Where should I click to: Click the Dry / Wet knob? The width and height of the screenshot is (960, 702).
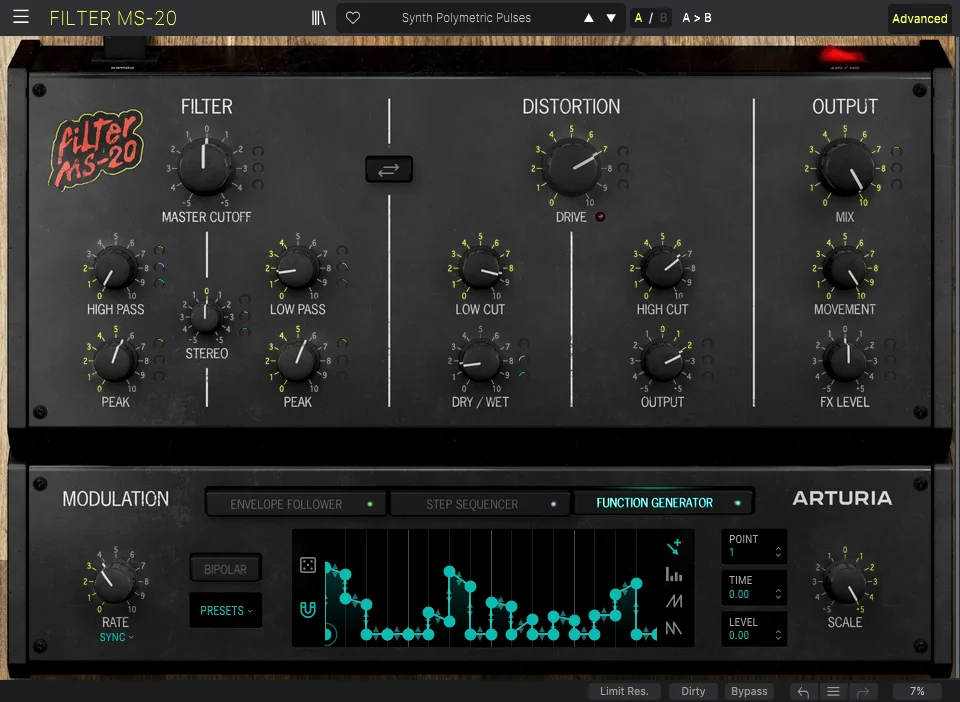[x=480, y=361]
